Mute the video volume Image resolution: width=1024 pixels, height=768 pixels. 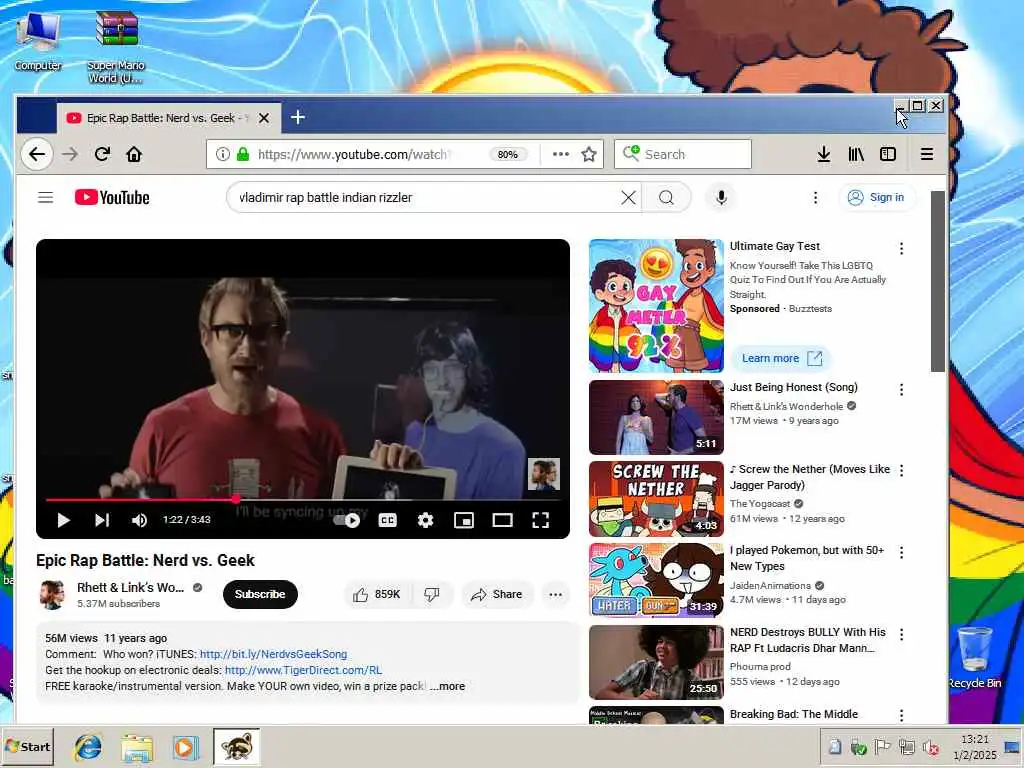(139, 520)
